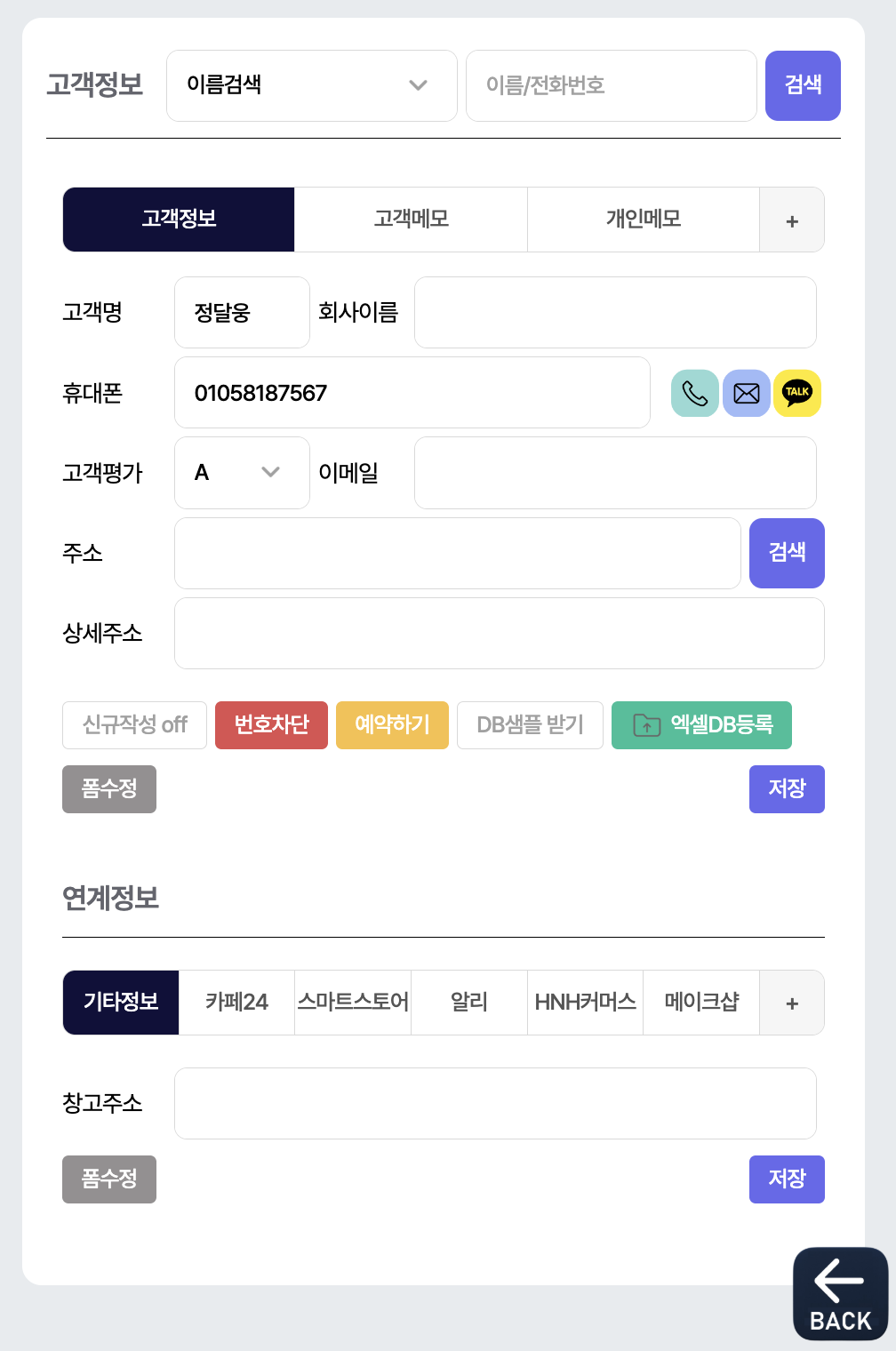Click the 번호차단 button
The image size is (896, 1351).
click(271, 725)
